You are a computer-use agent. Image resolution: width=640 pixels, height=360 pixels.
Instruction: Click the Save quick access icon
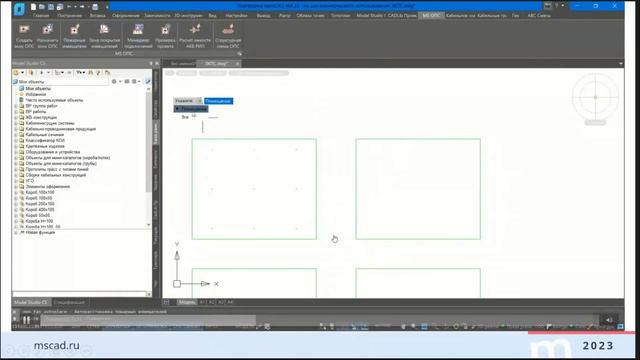[x=51, y=7]
